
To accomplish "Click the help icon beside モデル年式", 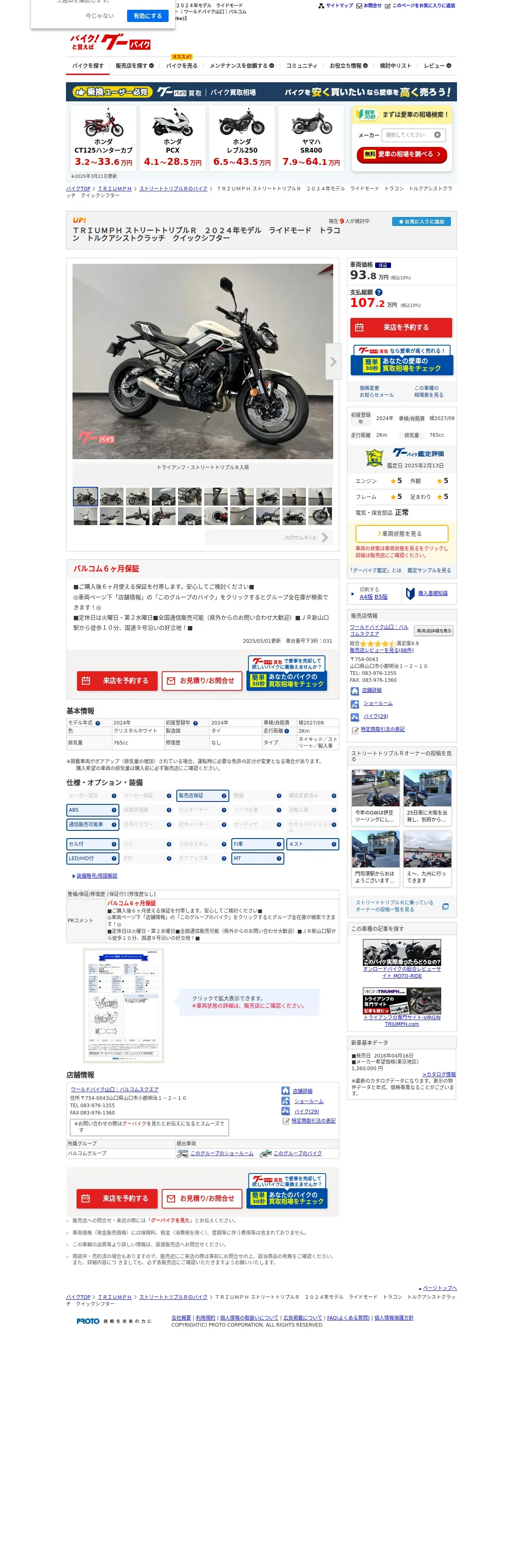I will 97,723.
